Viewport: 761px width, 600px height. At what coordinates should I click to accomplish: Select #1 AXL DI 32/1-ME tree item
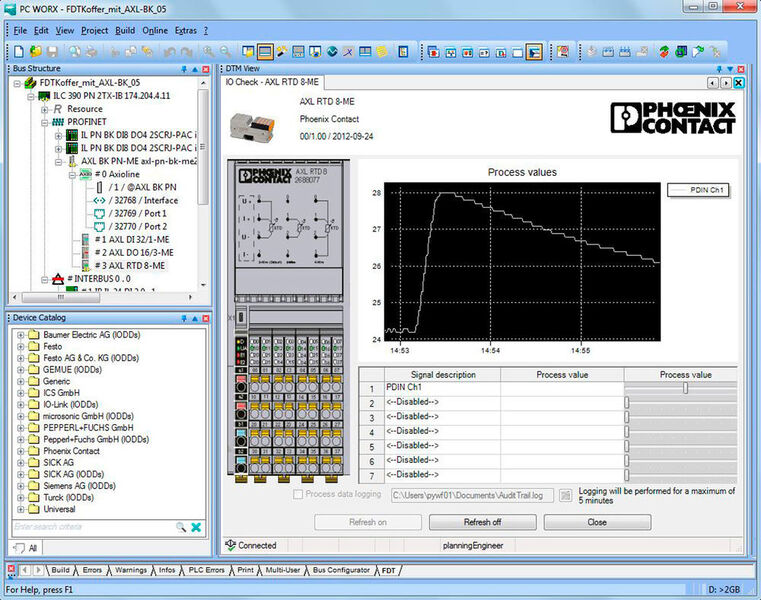132,240
